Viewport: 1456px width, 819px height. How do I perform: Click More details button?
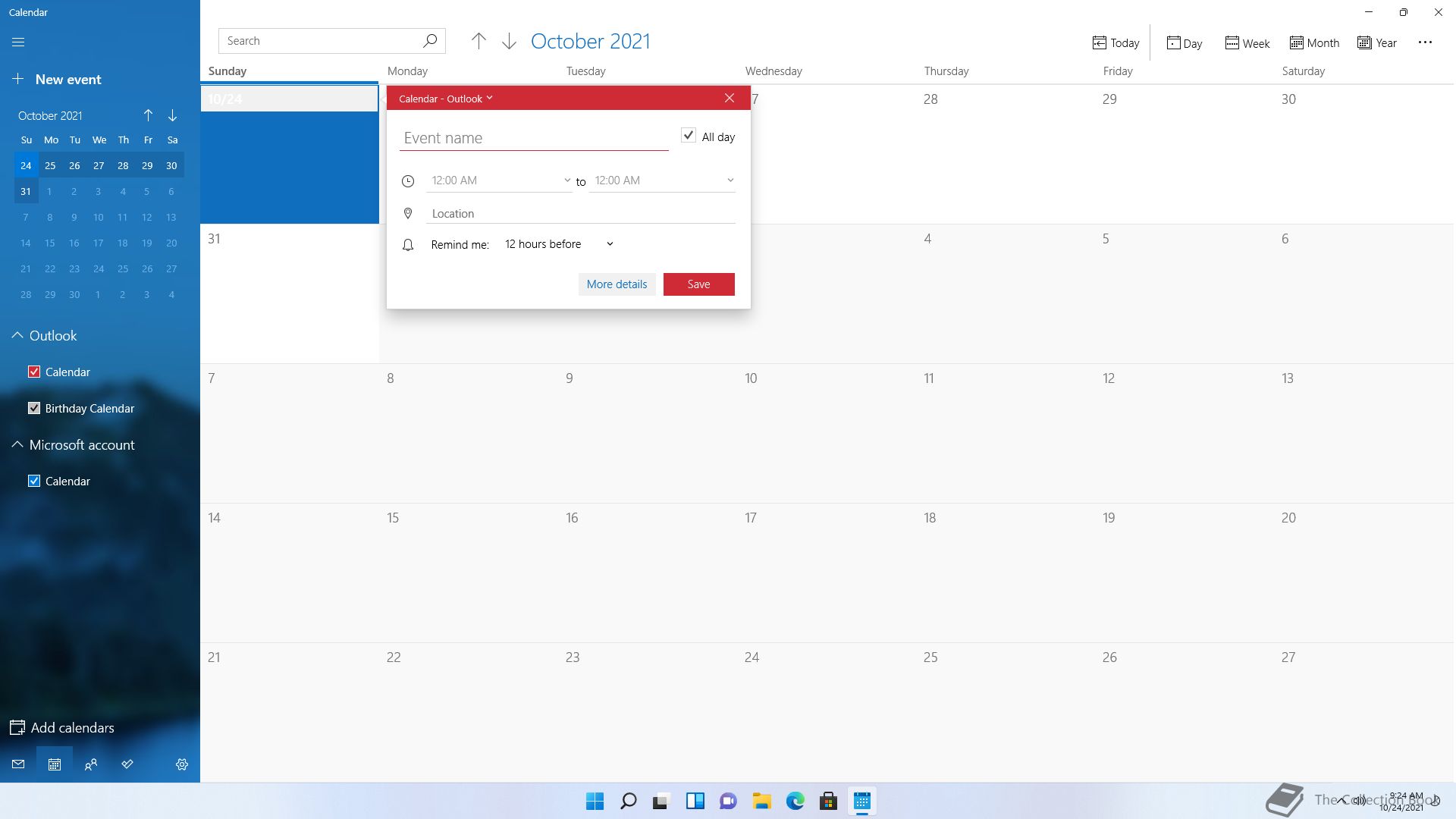click(617, 284)
